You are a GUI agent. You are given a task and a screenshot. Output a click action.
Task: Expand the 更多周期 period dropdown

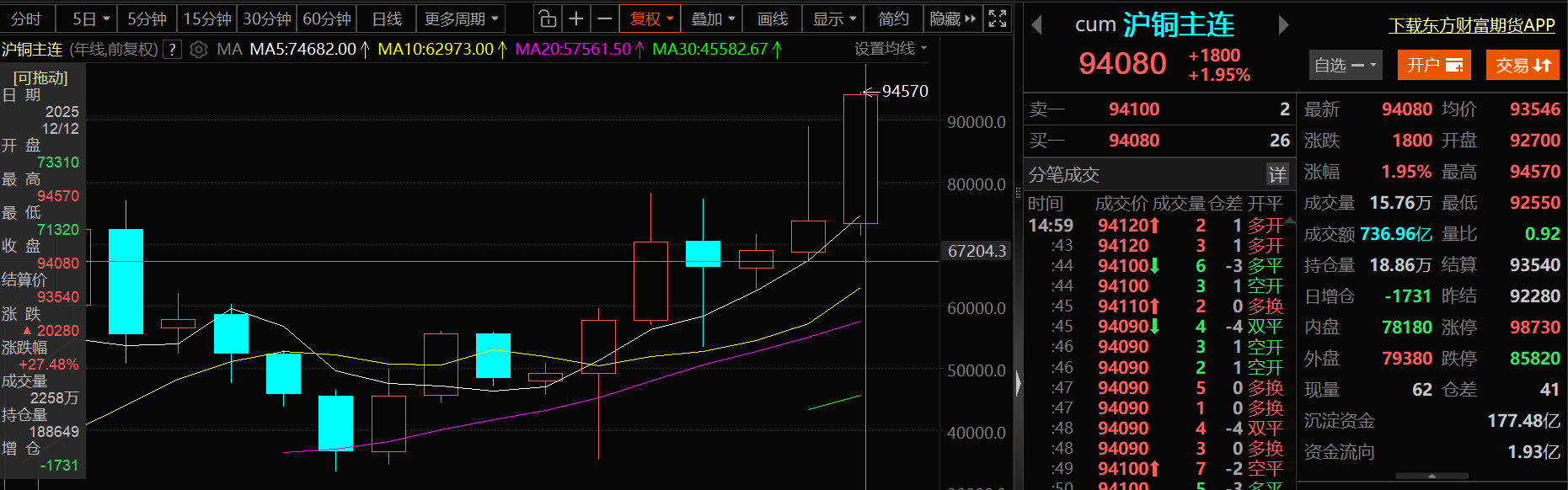[461, 19]
